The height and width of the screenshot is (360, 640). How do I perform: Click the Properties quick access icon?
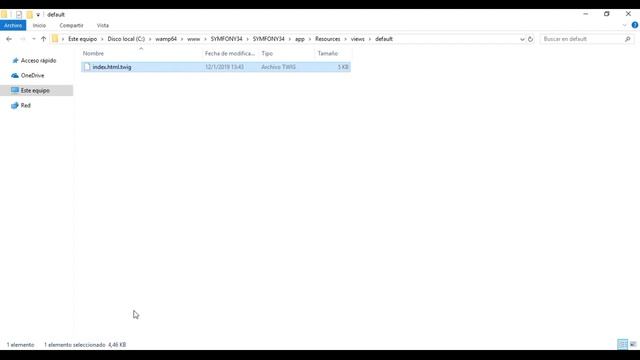click(19, 15)
